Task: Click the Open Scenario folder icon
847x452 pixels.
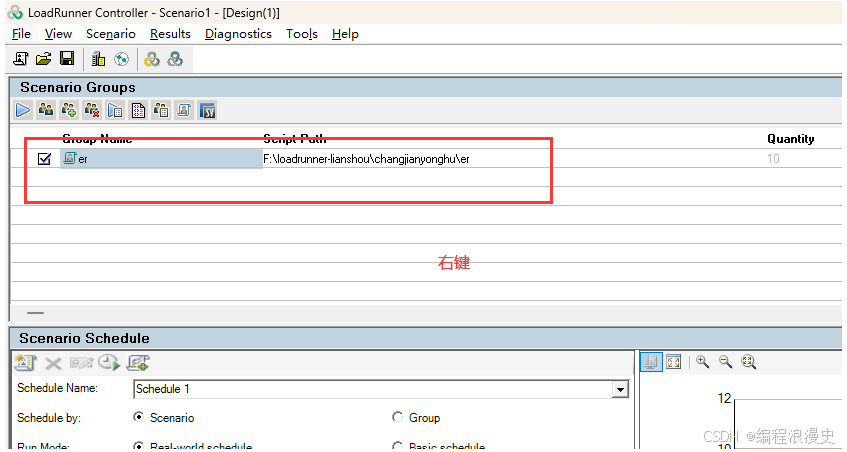Action: pos(44,59)
